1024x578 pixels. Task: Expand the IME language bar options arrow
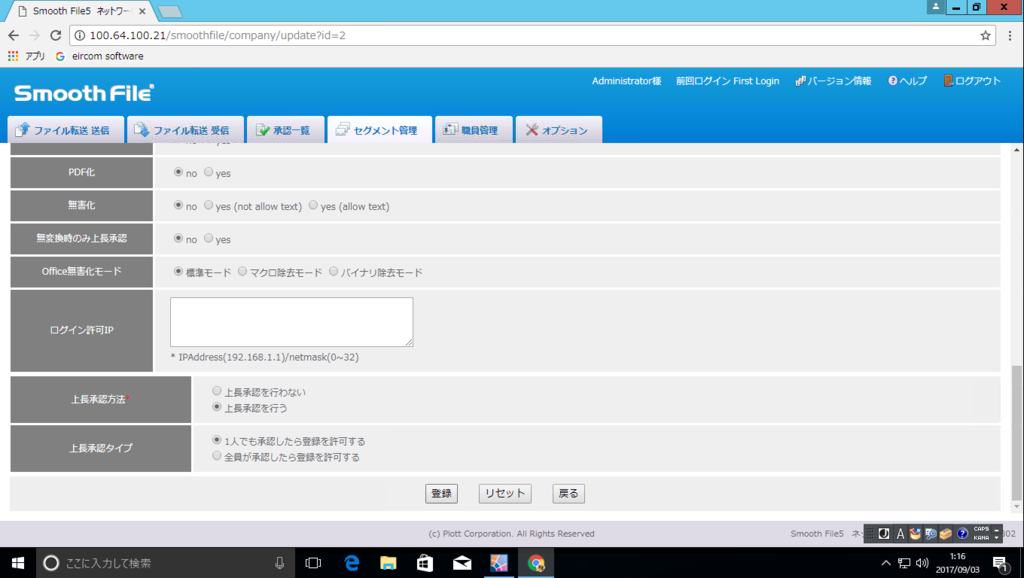click(x=997, y=536)
